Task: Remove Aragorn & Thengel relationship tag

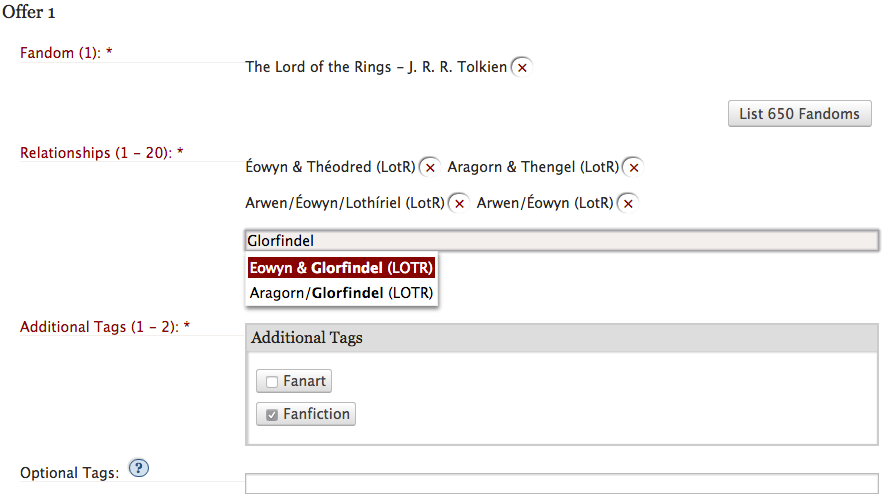Action: [x=634, y=167]
